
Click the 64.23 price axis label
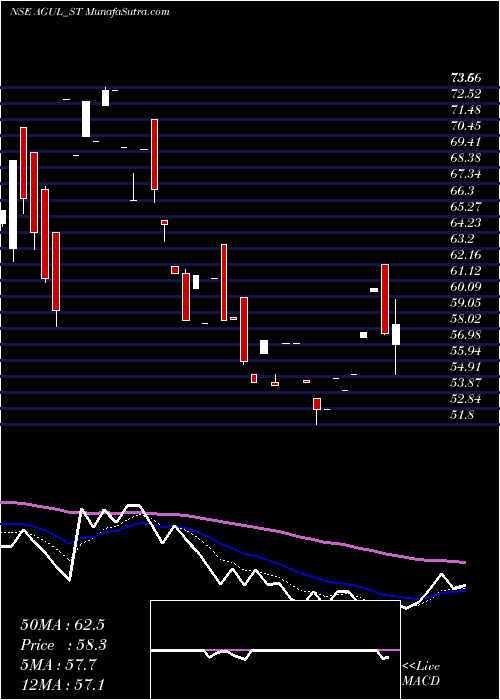click(466, 223)
